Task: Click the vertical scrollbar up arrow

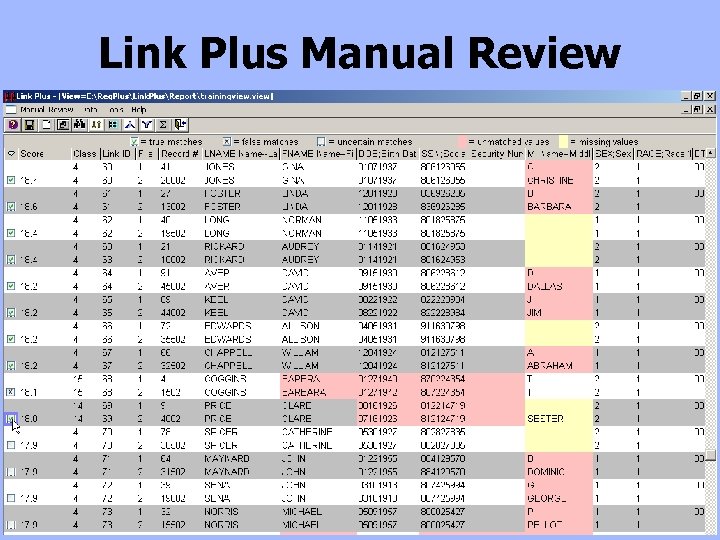Action: (x=711, y=153)
